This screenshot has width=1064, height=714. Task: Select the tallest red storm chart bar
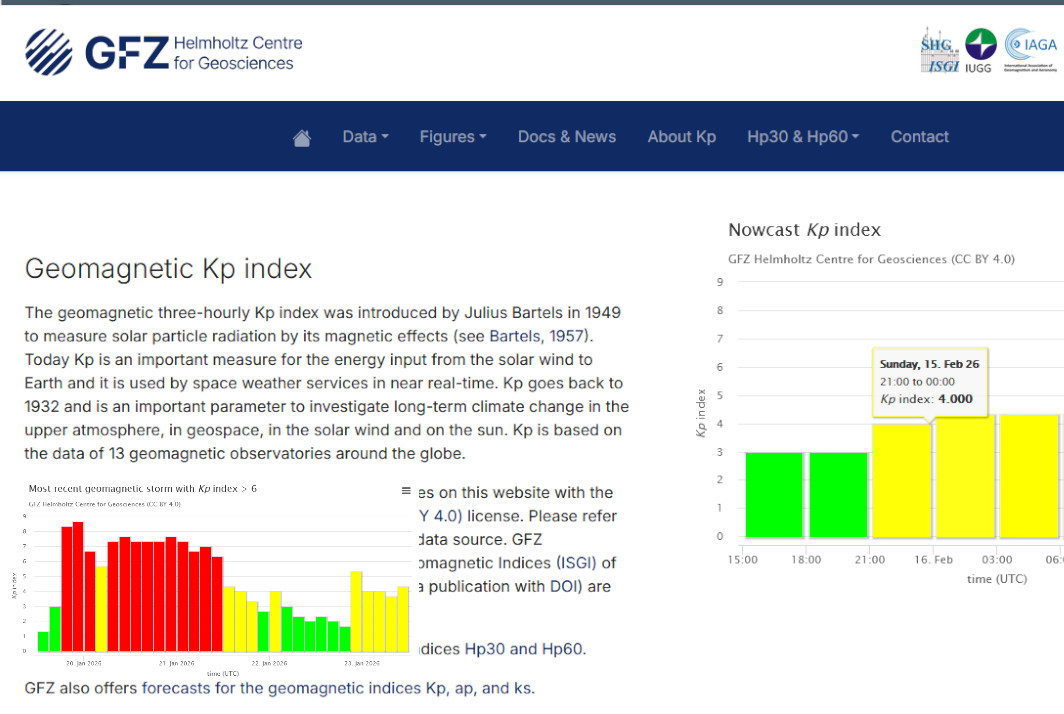click(x=78, y=586)
